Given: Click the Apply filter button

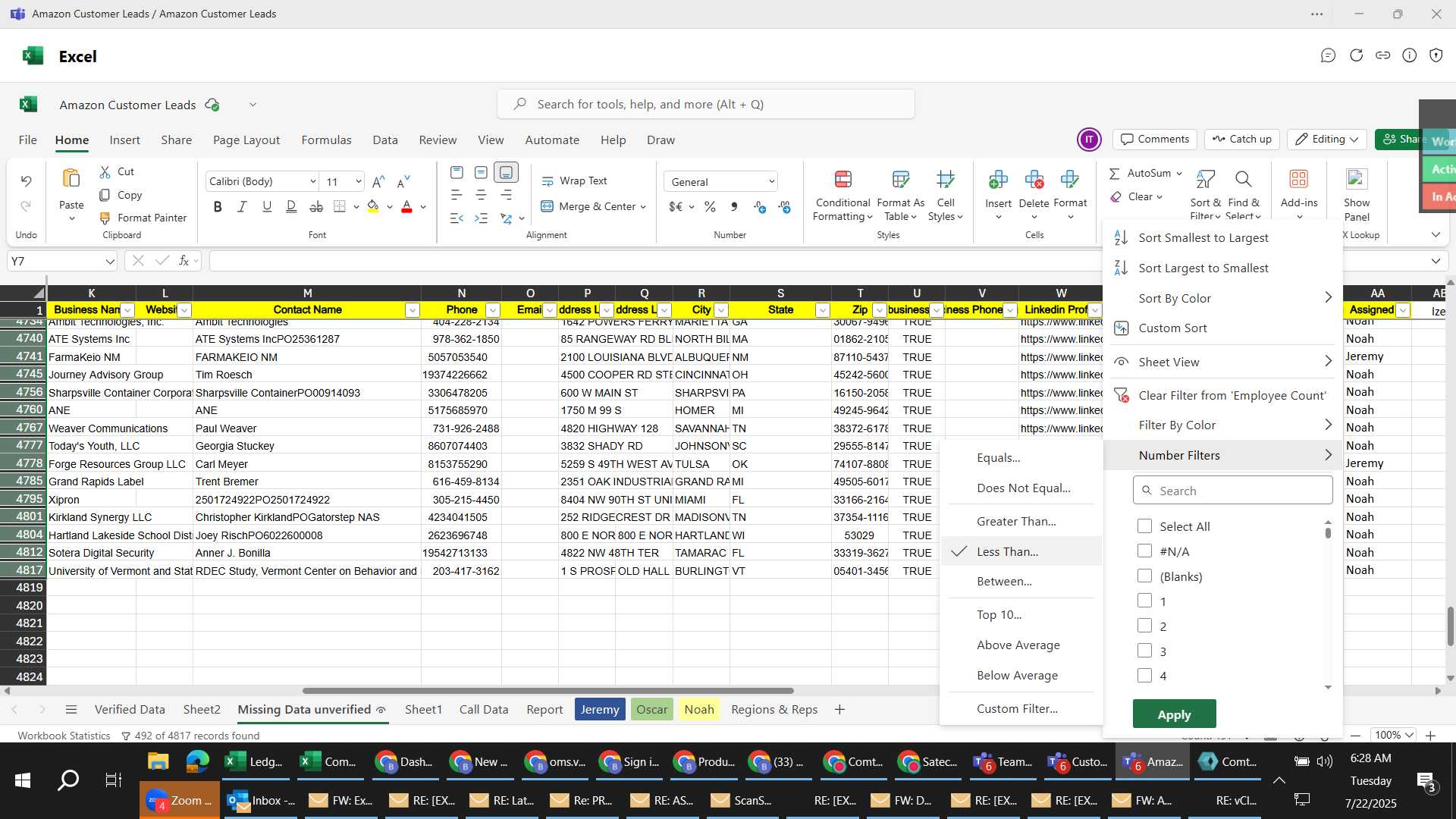Looking at the screenshot, I should tap(1174, 714).
